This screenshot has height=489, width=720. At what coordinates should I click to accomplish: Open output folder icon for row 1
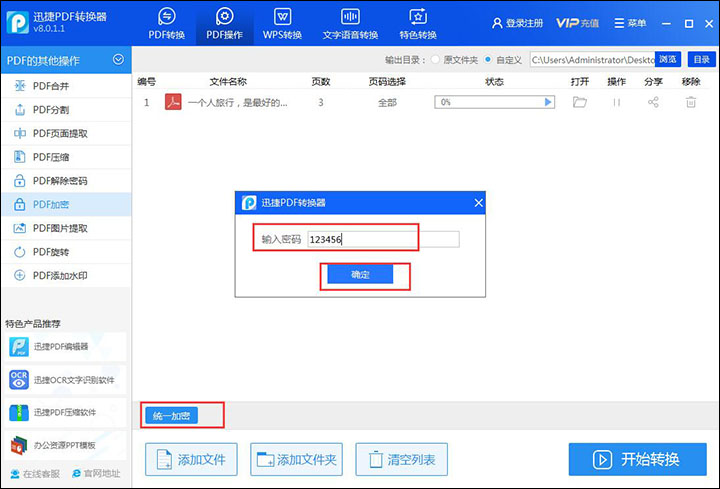pyautogui.click(x=579, y=102)
